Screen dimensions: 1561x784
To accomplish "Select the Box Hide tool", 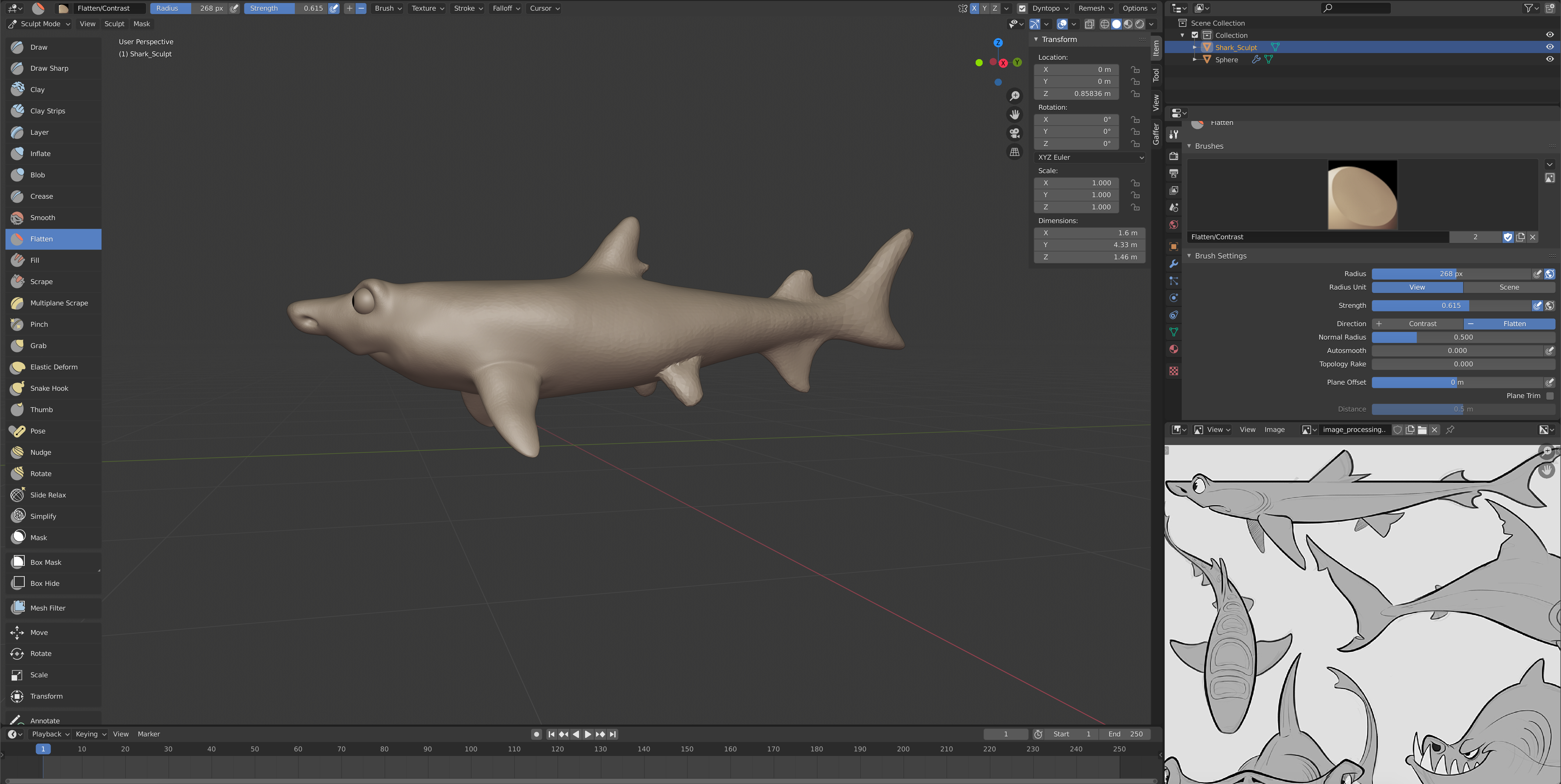I will tap(53, 583).
